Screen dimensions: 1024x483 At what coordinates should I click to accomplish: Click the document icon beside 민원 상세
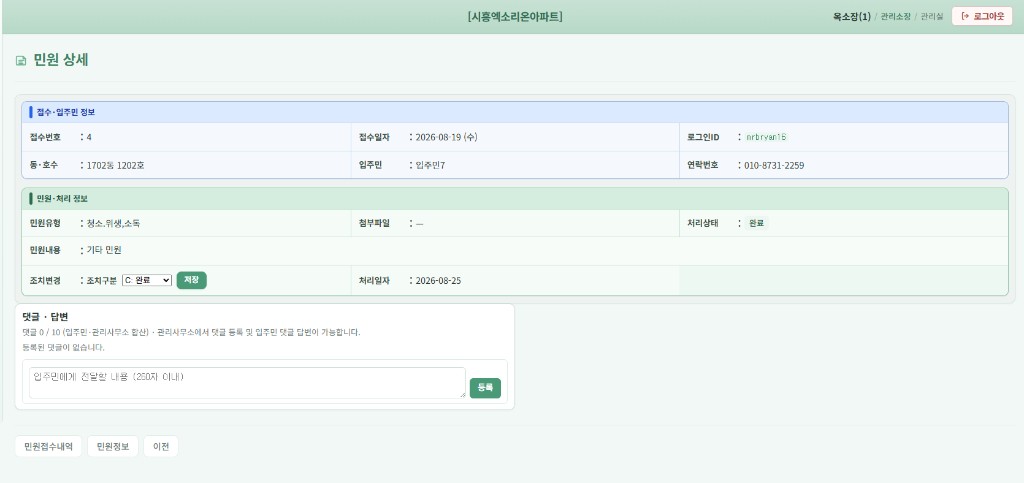(x=21, y=61)
